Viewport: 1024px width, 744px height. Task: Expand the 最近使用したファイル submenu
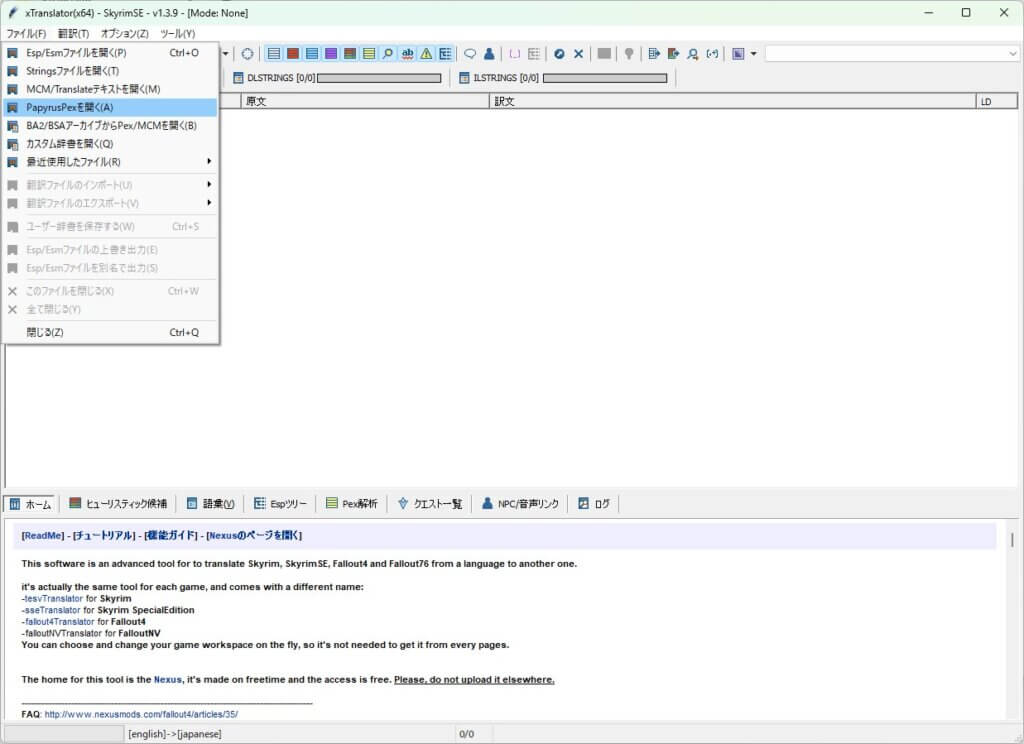click(x=110, y=162)
